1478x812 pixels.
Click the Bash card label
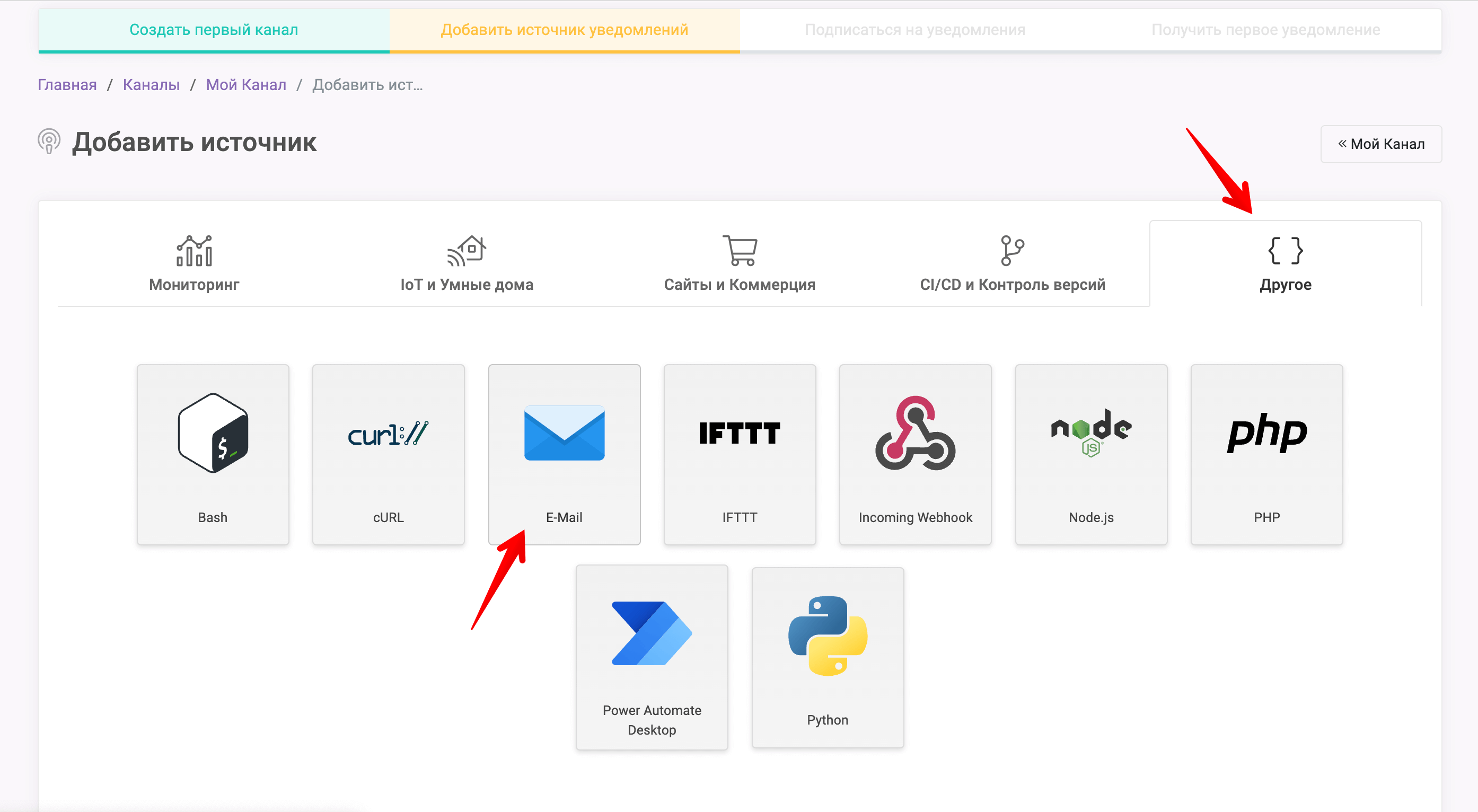pos(213,517)
